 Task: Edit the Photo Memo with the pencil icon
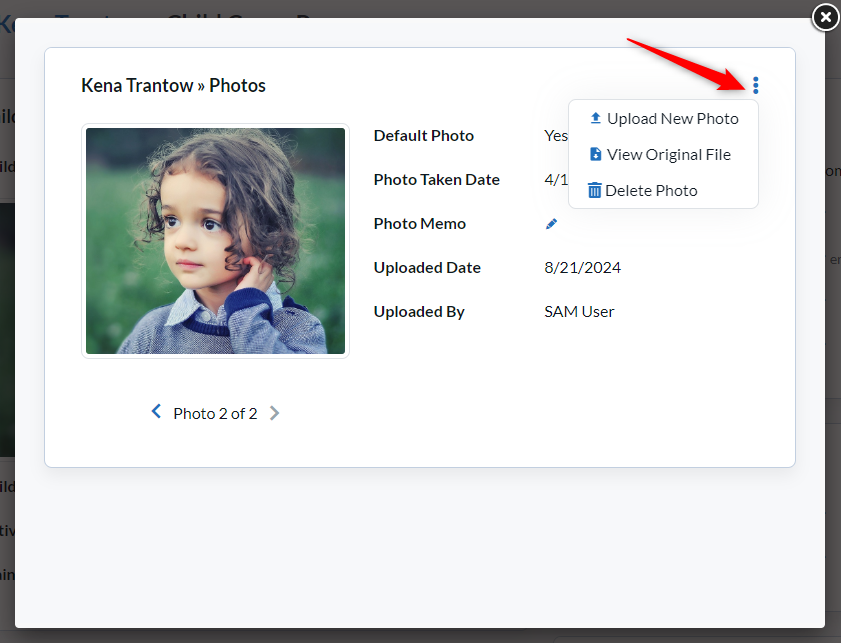pyautogui.click(x=551, y=224)
